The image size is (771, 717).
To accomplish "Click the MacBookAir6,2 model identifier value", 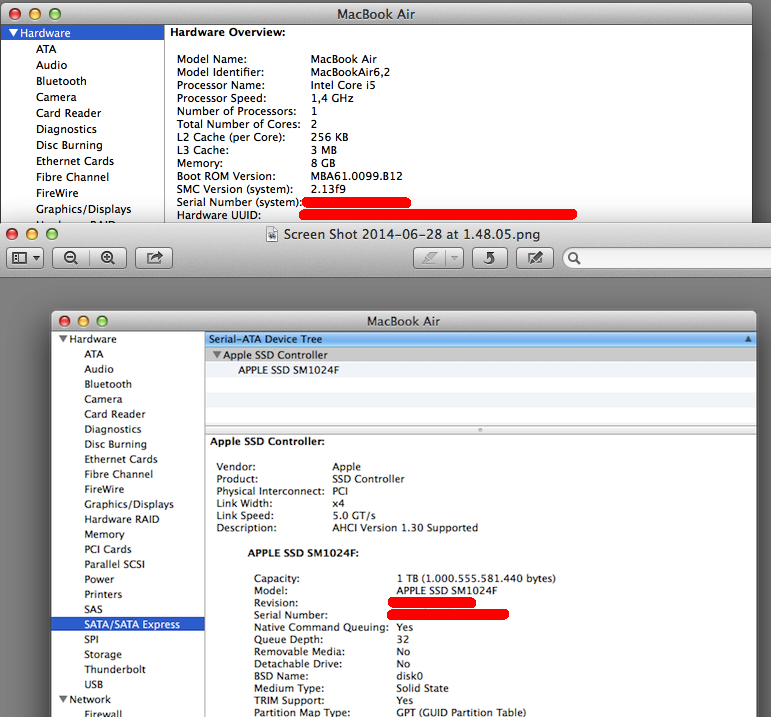I will pos(350,72).
